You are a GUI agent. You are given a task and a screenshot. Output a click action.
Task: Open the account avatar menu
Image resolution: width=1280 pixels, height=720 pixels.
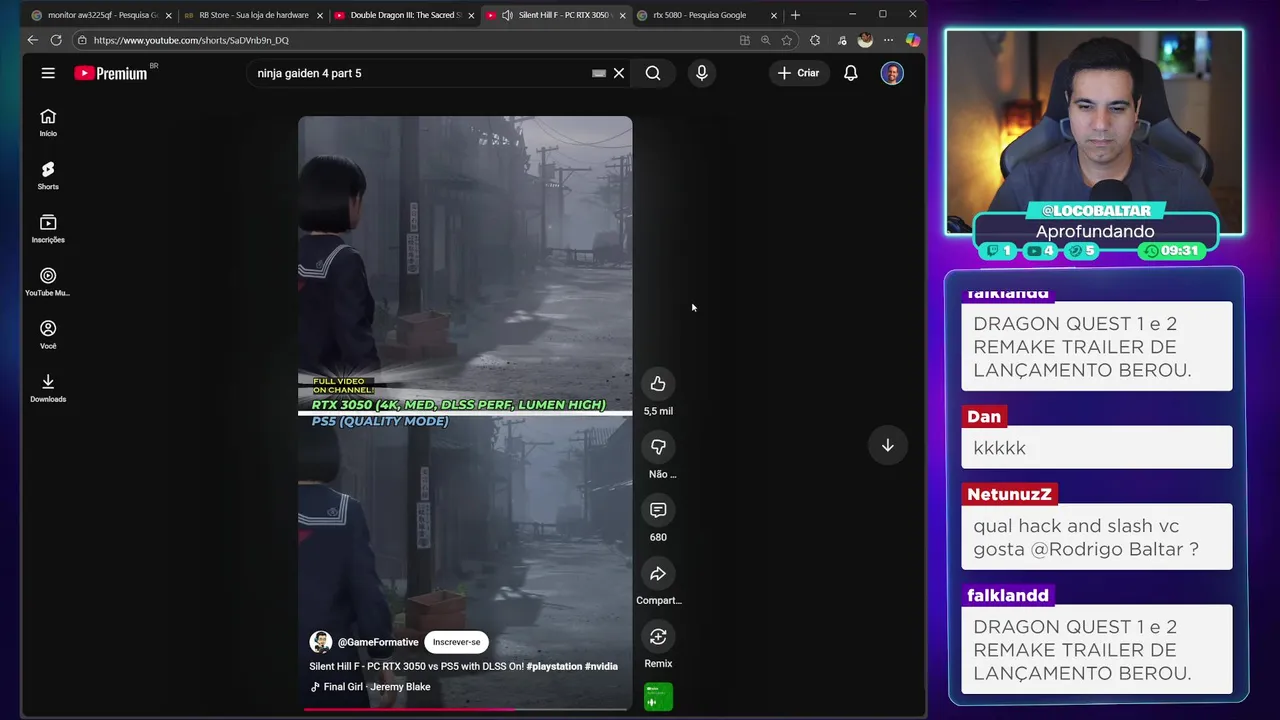[x=892, y=73]
